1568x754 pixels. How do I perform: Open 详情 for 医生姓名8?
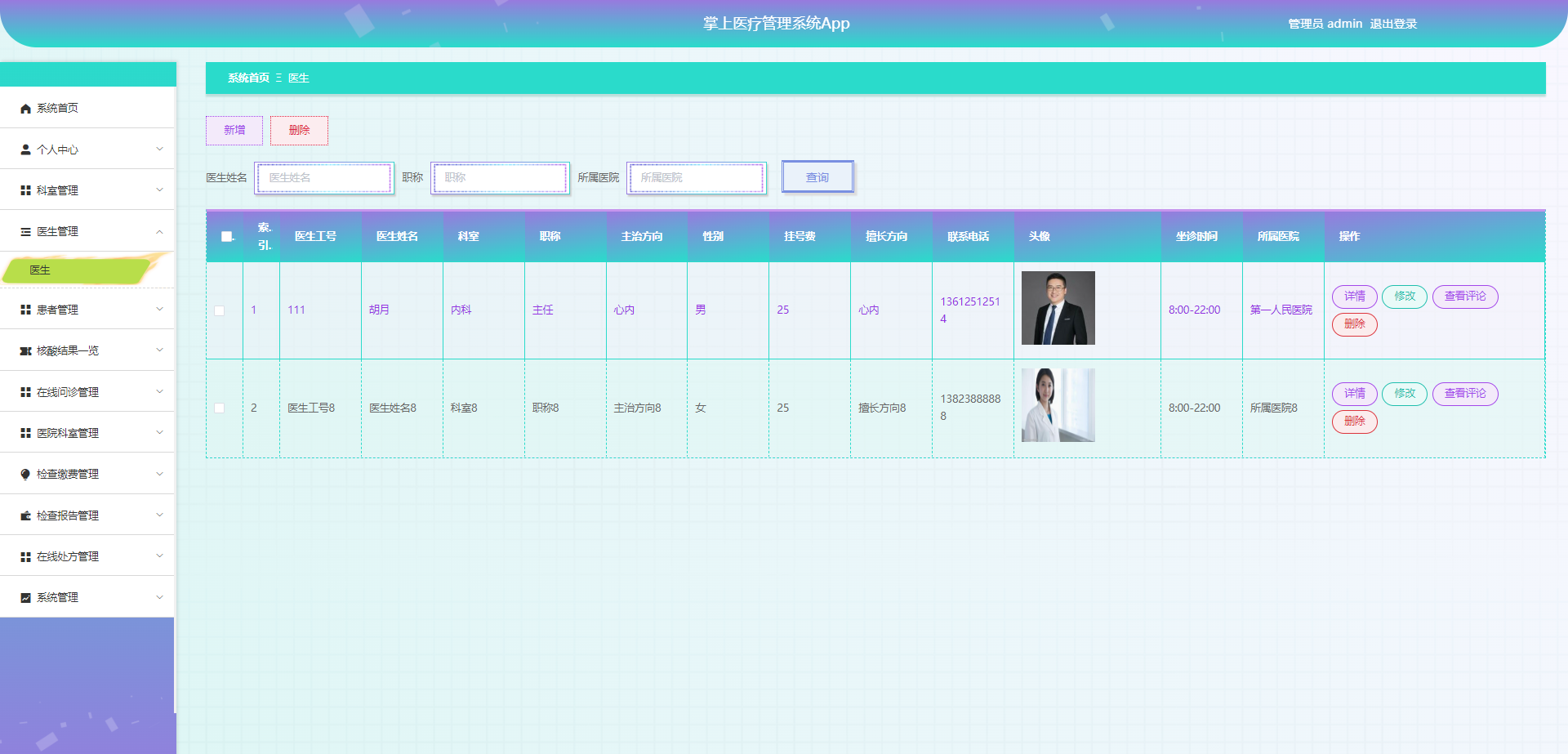[1355, 394]
